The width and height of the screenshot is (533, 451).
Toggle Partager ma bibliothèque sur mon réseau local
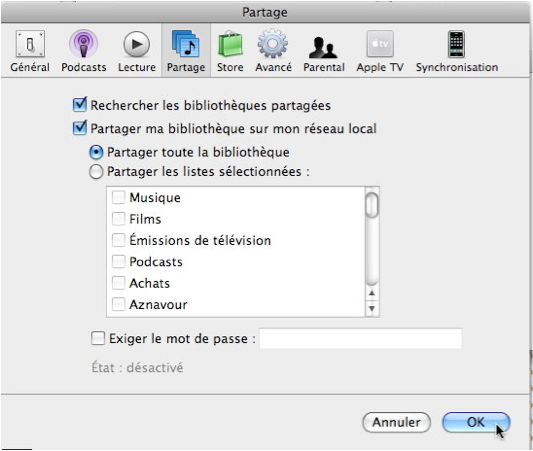[x=80, y=128]
